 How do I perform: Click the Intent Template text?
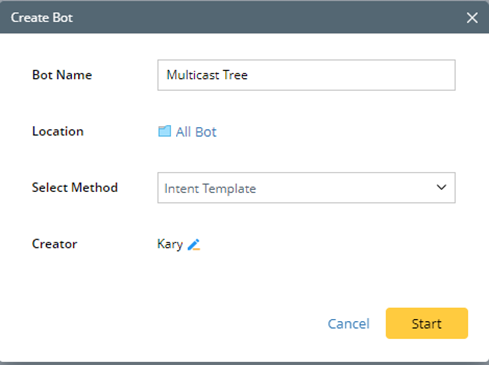point(210,189)
